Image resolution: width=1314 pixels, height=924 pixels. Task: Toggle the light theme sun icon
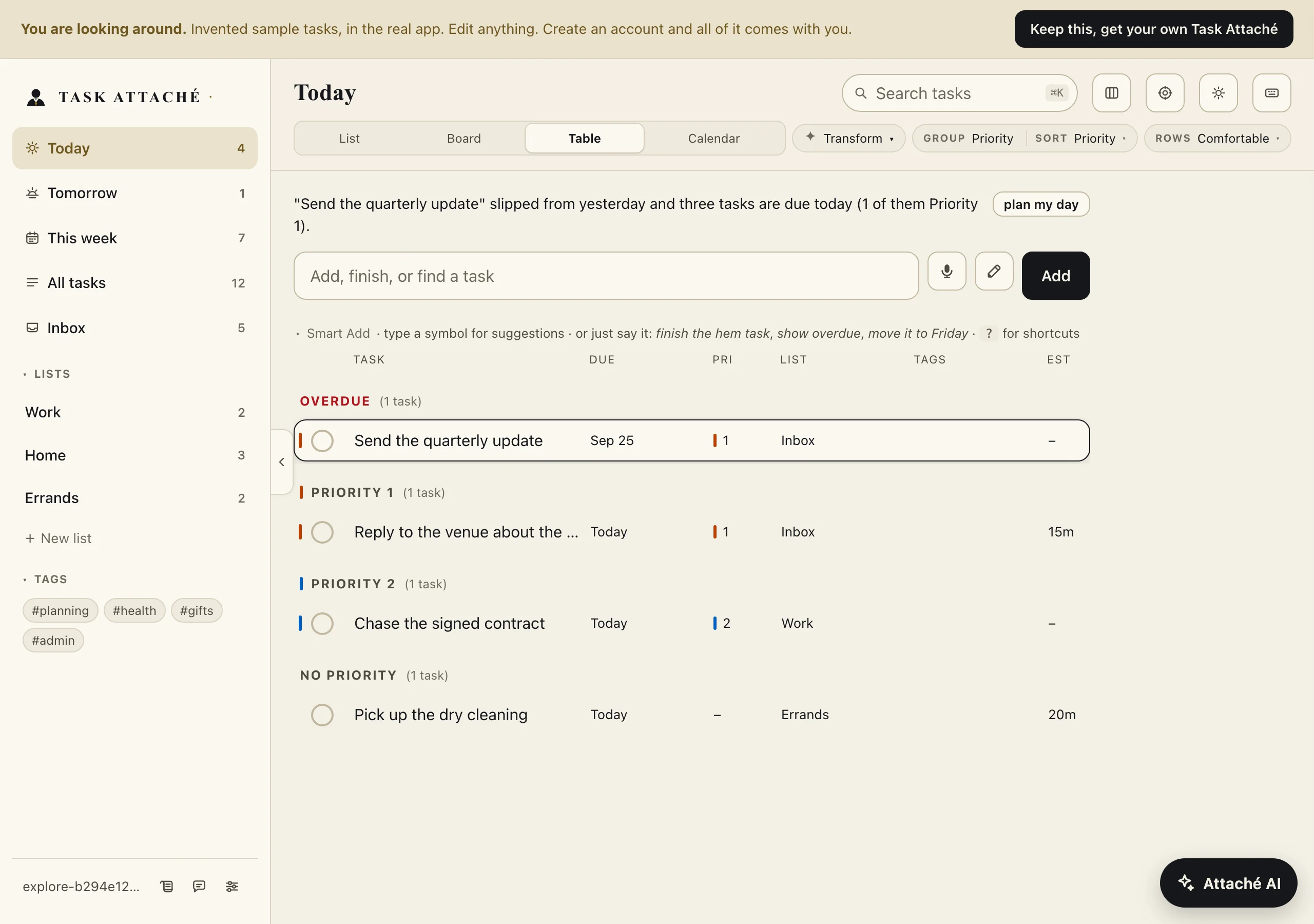pos(1219,93)
